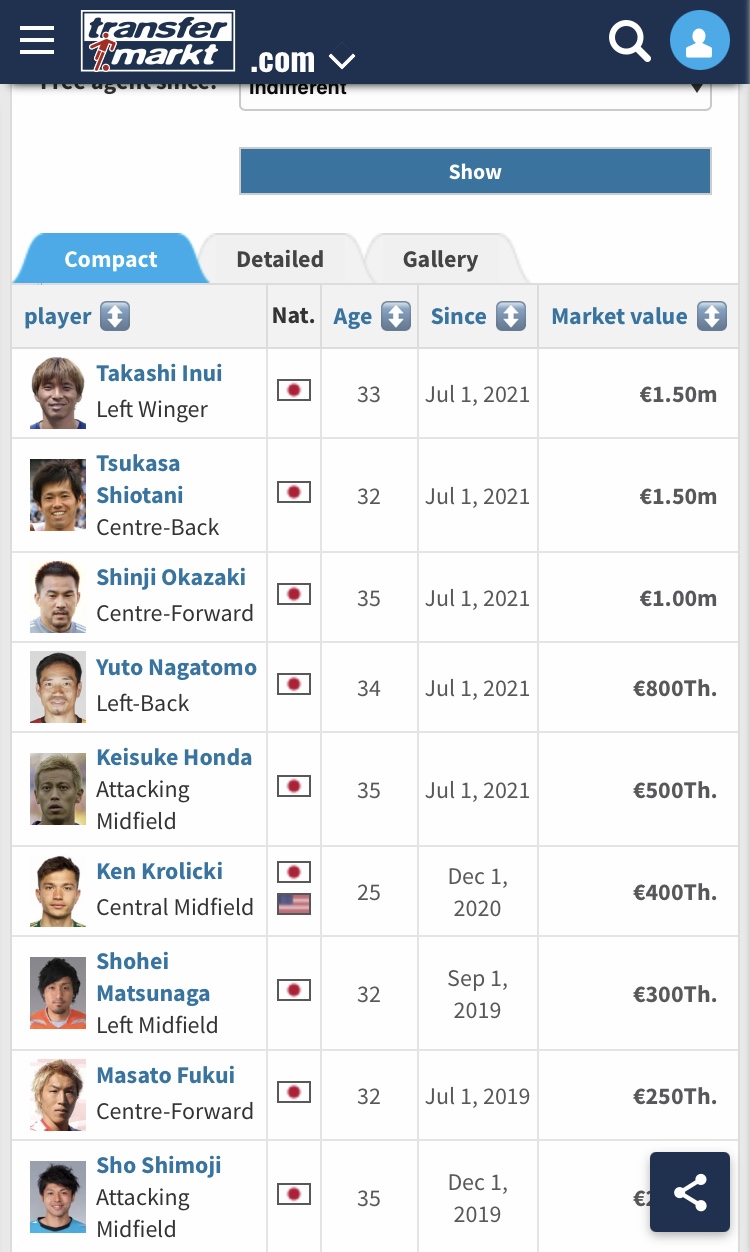This screenshot has height=1252, width=750.
Task: Tap the floating share button
Action: coord(690,1192)
